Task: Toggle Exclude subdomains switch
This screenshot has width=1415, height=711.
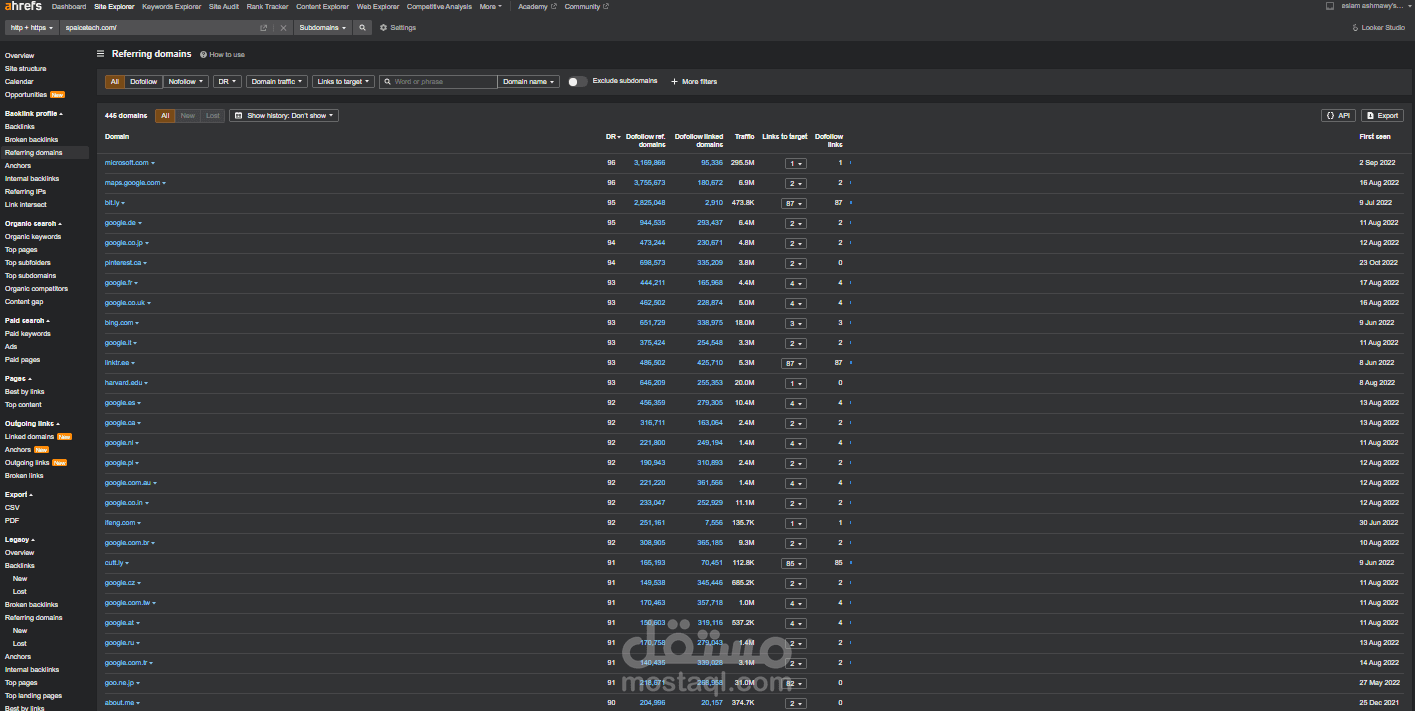Action: pyautogui.click(x=577, y=82)
